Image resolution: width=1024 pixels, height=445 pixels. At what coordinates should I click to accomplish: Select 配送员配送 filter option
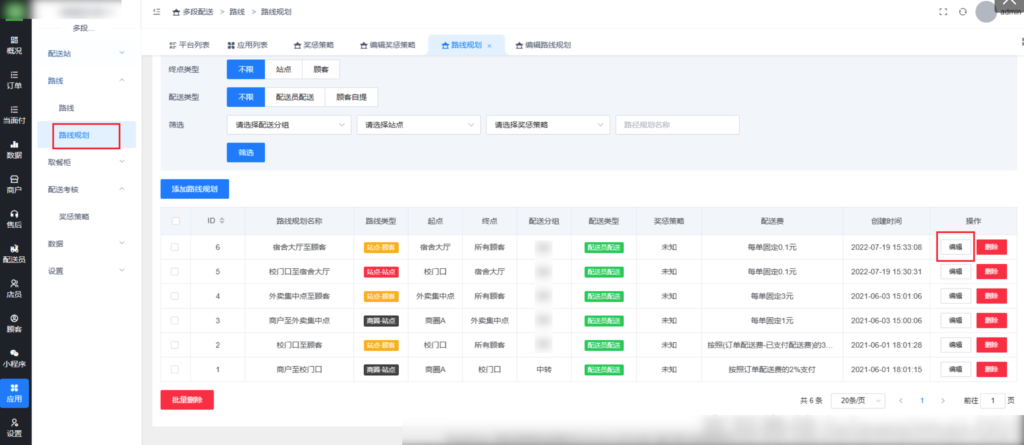pos(295,97)
